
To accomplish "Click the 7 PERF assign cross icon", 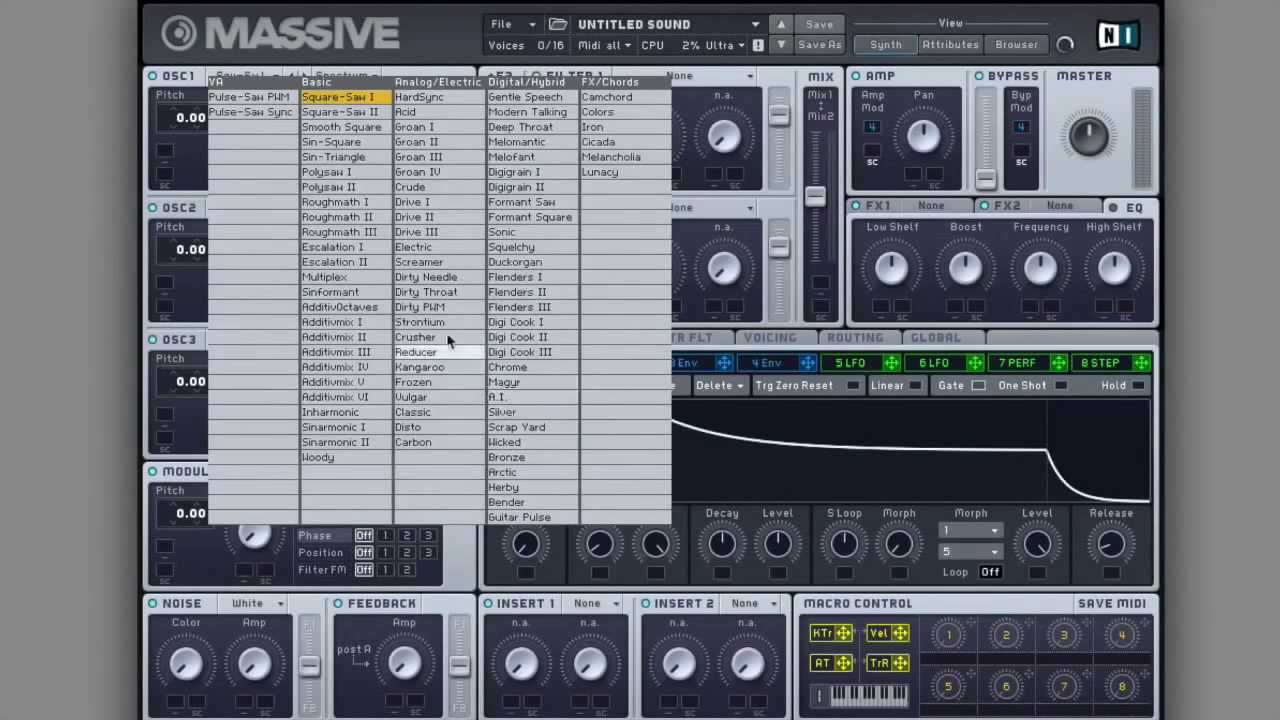I will (1059, 363).
